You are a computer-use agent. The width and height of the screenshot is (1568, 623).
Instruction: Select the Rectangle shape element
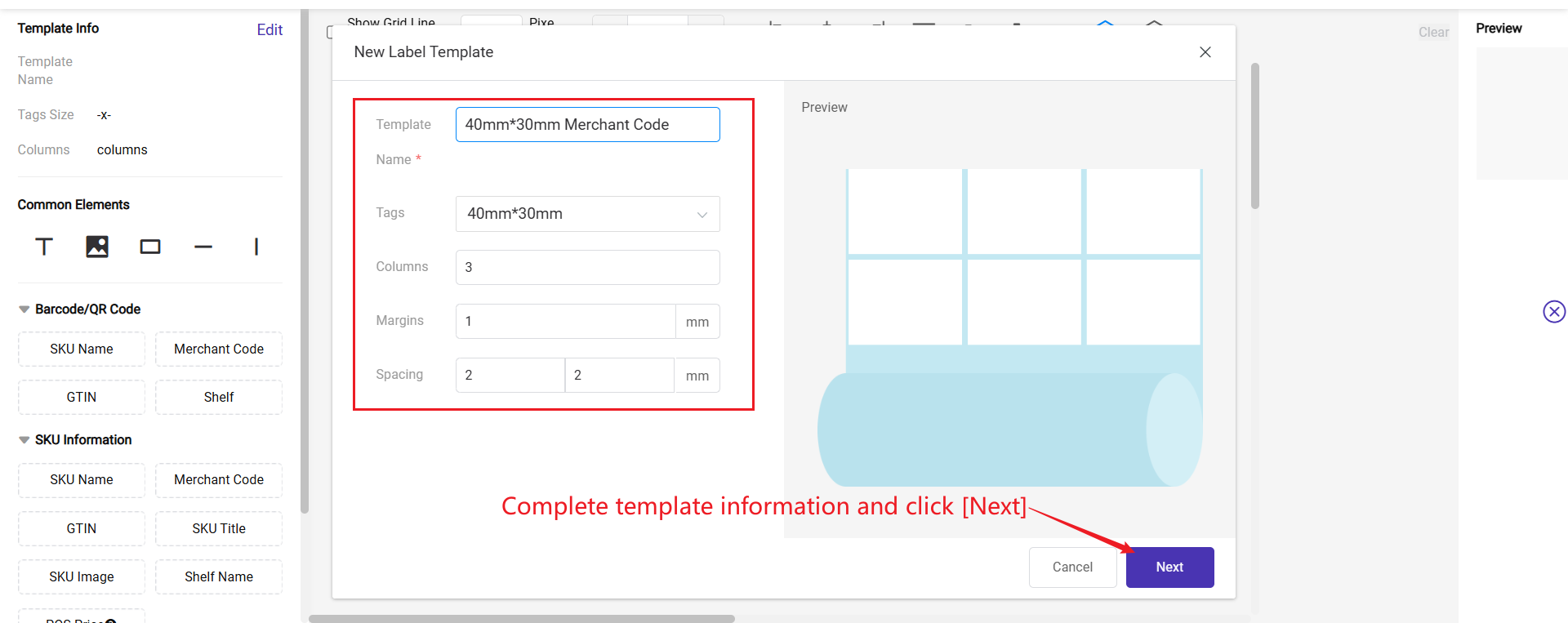tap(150, 247)
